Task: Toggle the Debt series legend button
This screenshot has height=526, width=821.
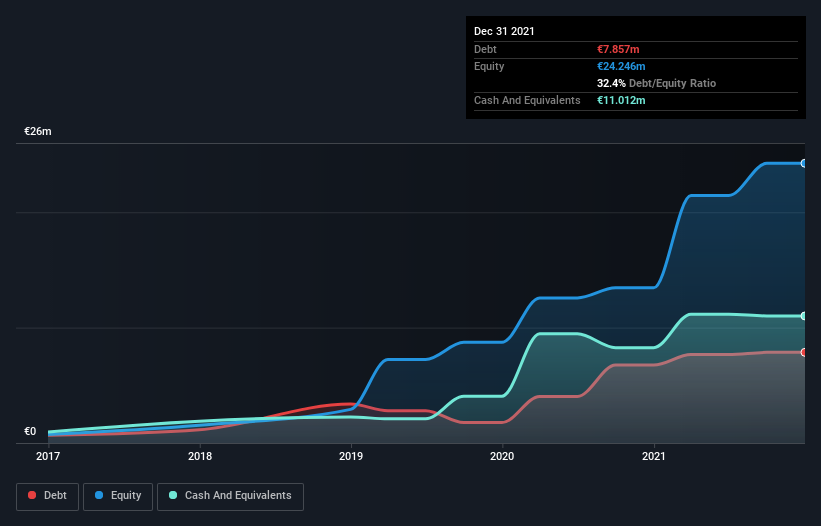Action: click(47, 496)
